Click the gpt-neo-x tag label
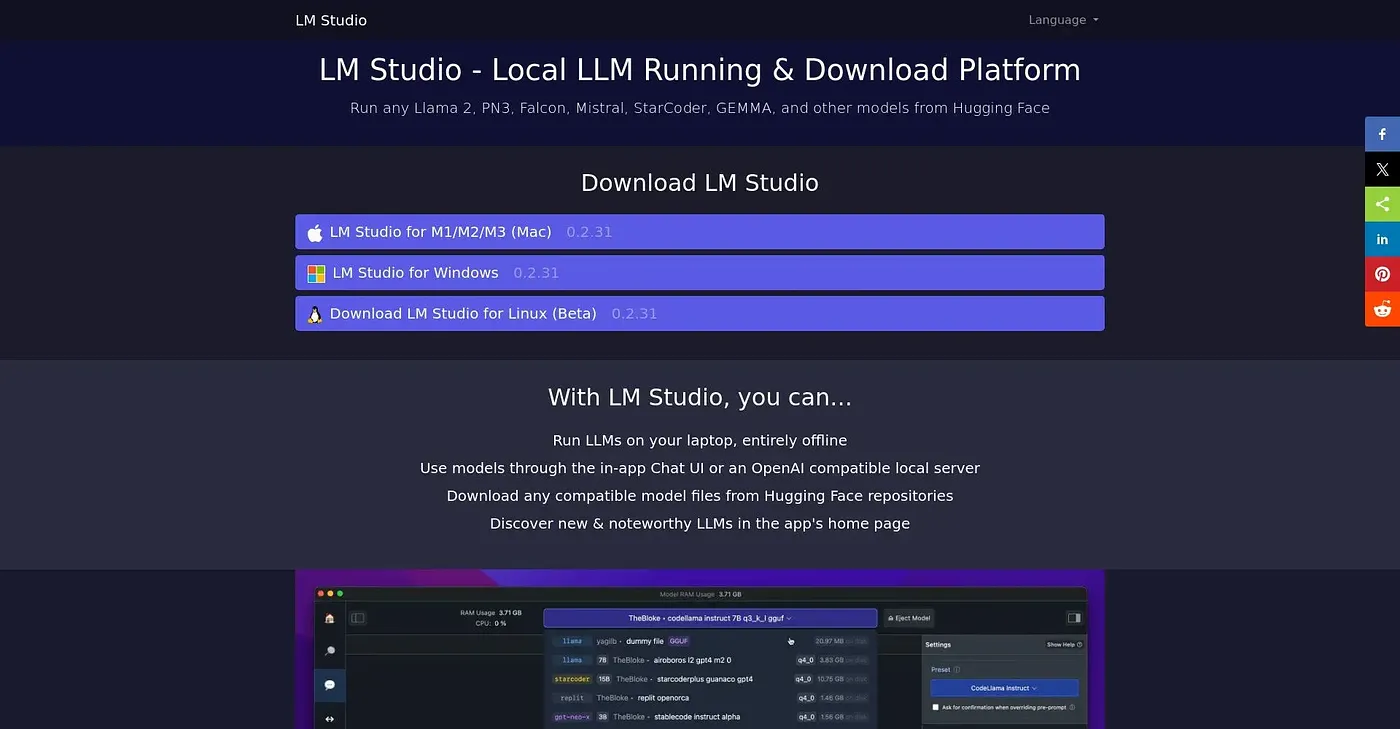 pos(571,717)
